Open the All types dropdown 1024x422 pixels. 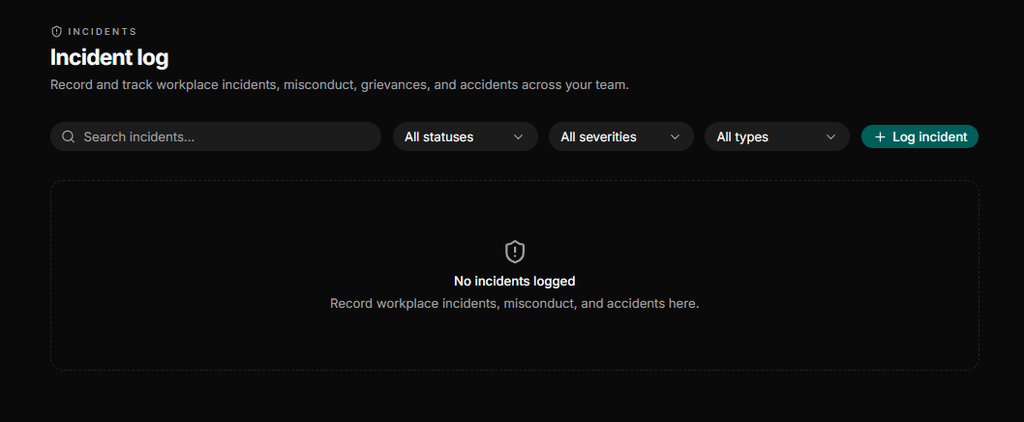click(x=777, y=137)
